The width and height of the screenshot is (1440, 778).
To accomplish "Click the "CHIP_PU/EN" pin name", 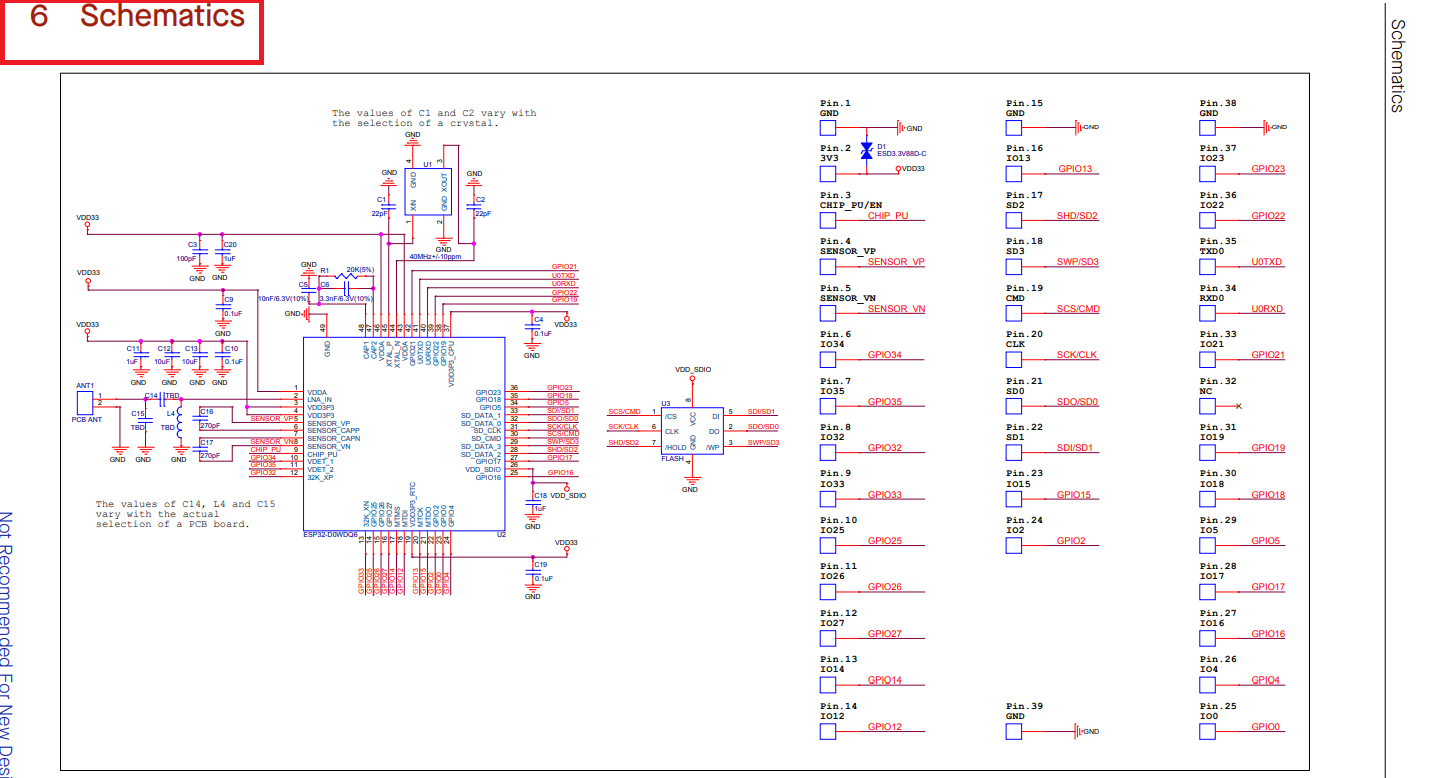I will coord(850,205).
